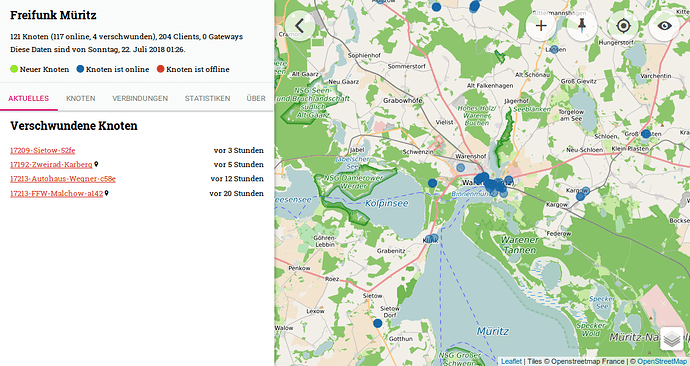Select the online node at Groß Plasten
This screenshot has width=690, height=366.
tap(646, 134)
